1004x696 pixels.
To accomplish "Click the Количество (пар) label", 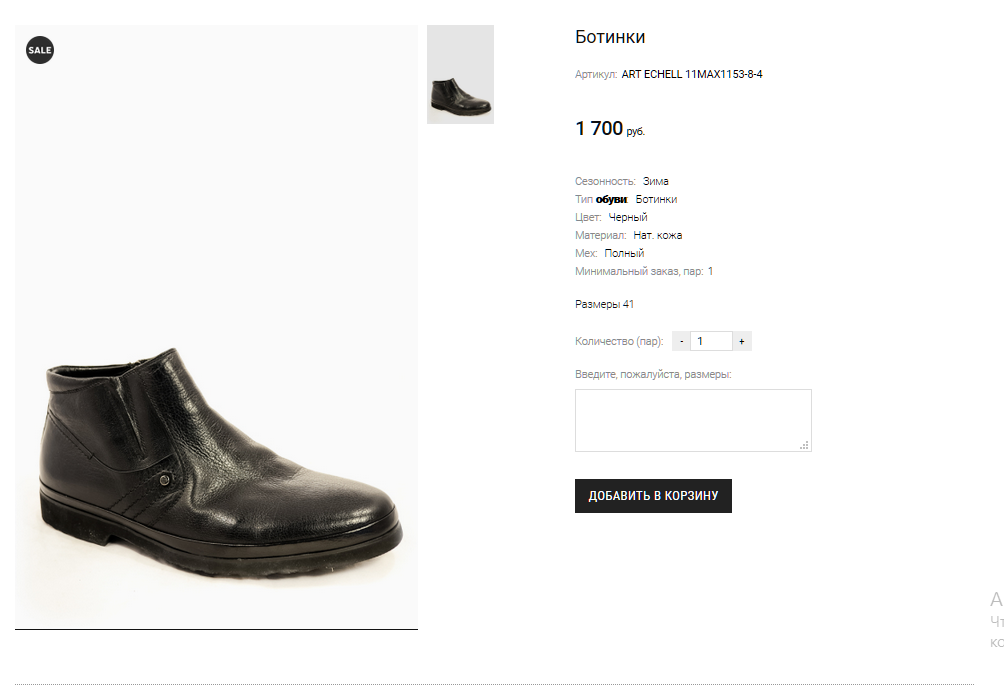I will pyautogui.click(x=618, y=341).
